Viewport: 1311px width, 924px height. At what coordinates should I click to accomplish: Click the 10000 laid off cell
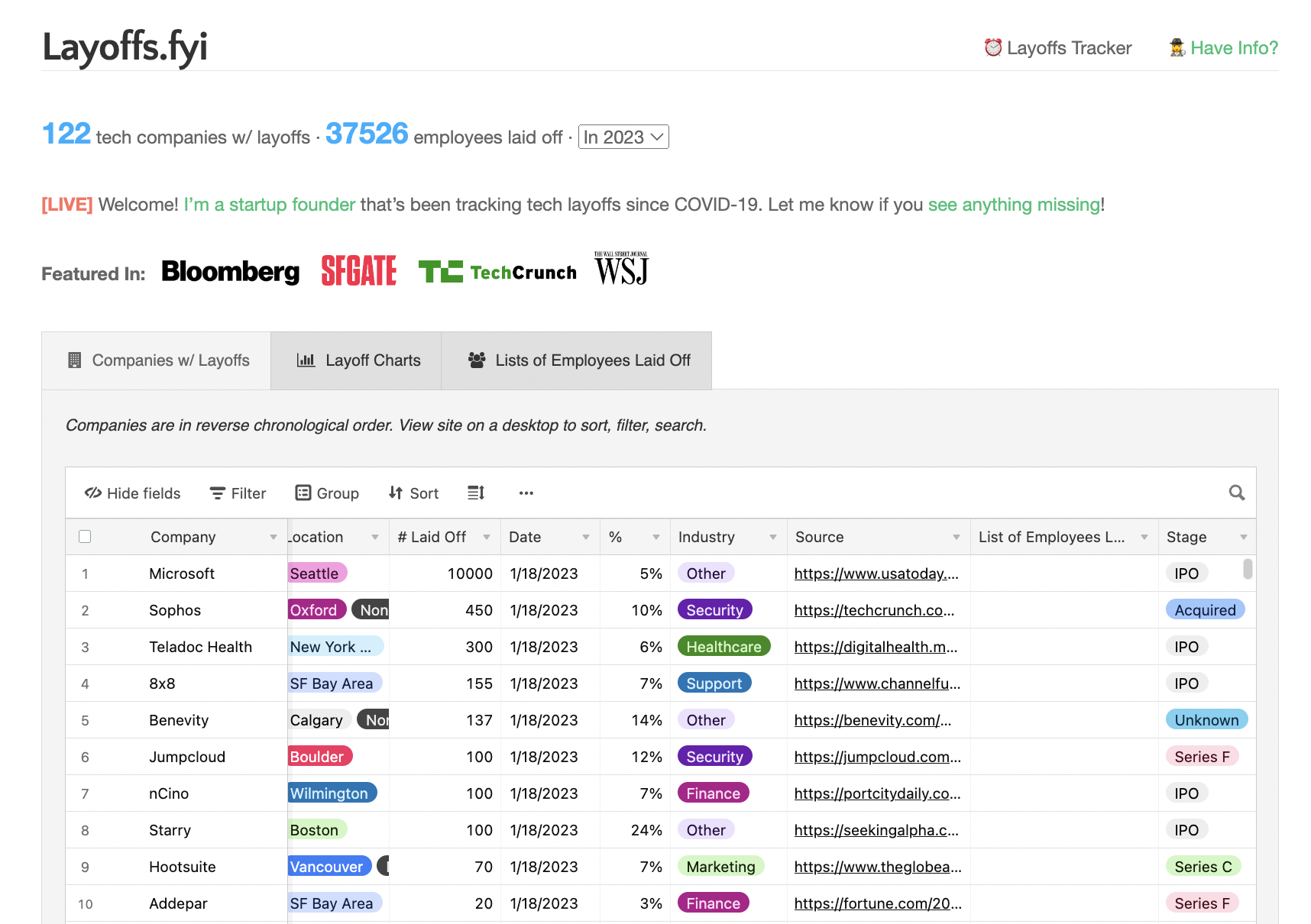[445, 573]
